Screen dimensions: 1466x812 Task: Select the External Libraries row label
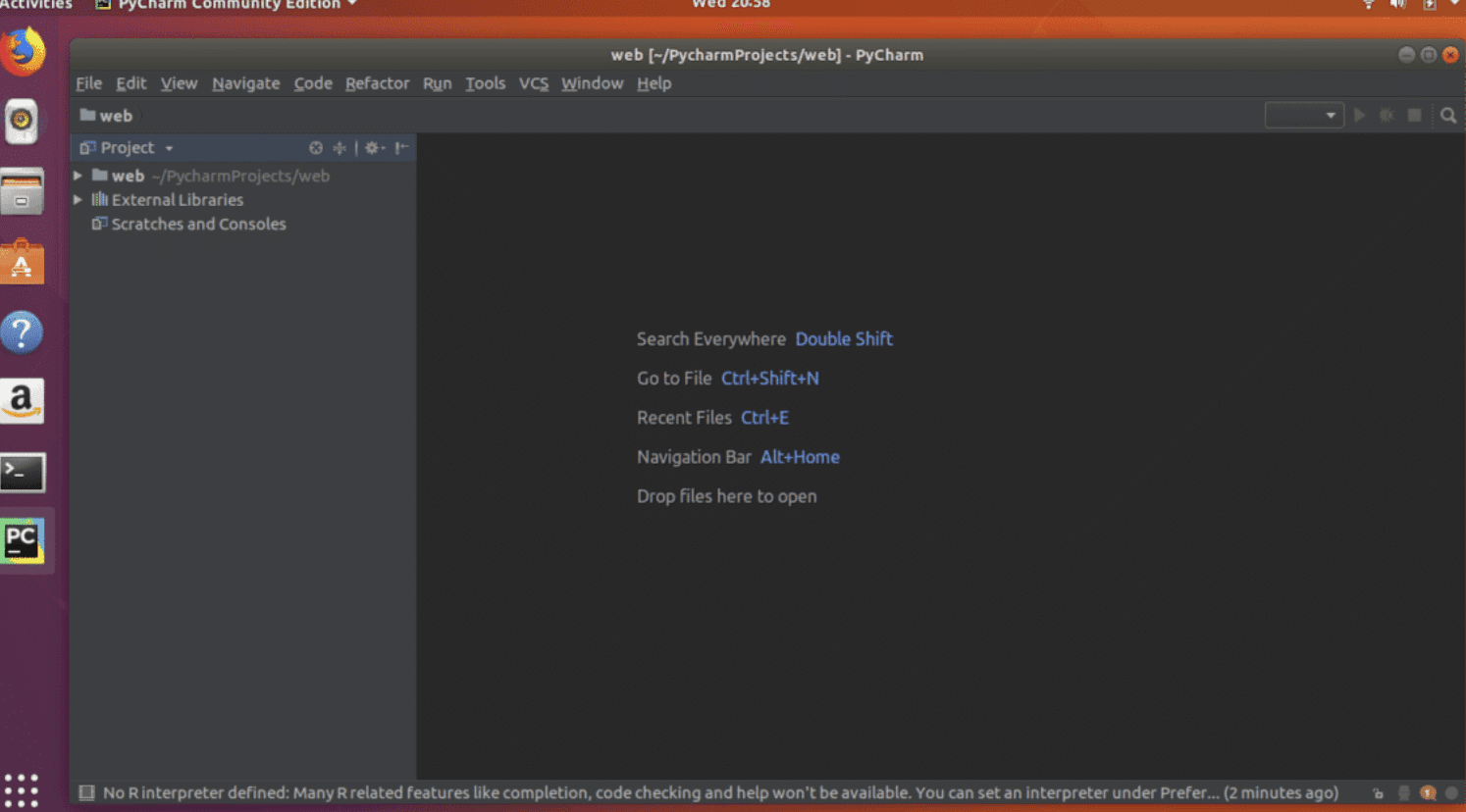point(178,199)
